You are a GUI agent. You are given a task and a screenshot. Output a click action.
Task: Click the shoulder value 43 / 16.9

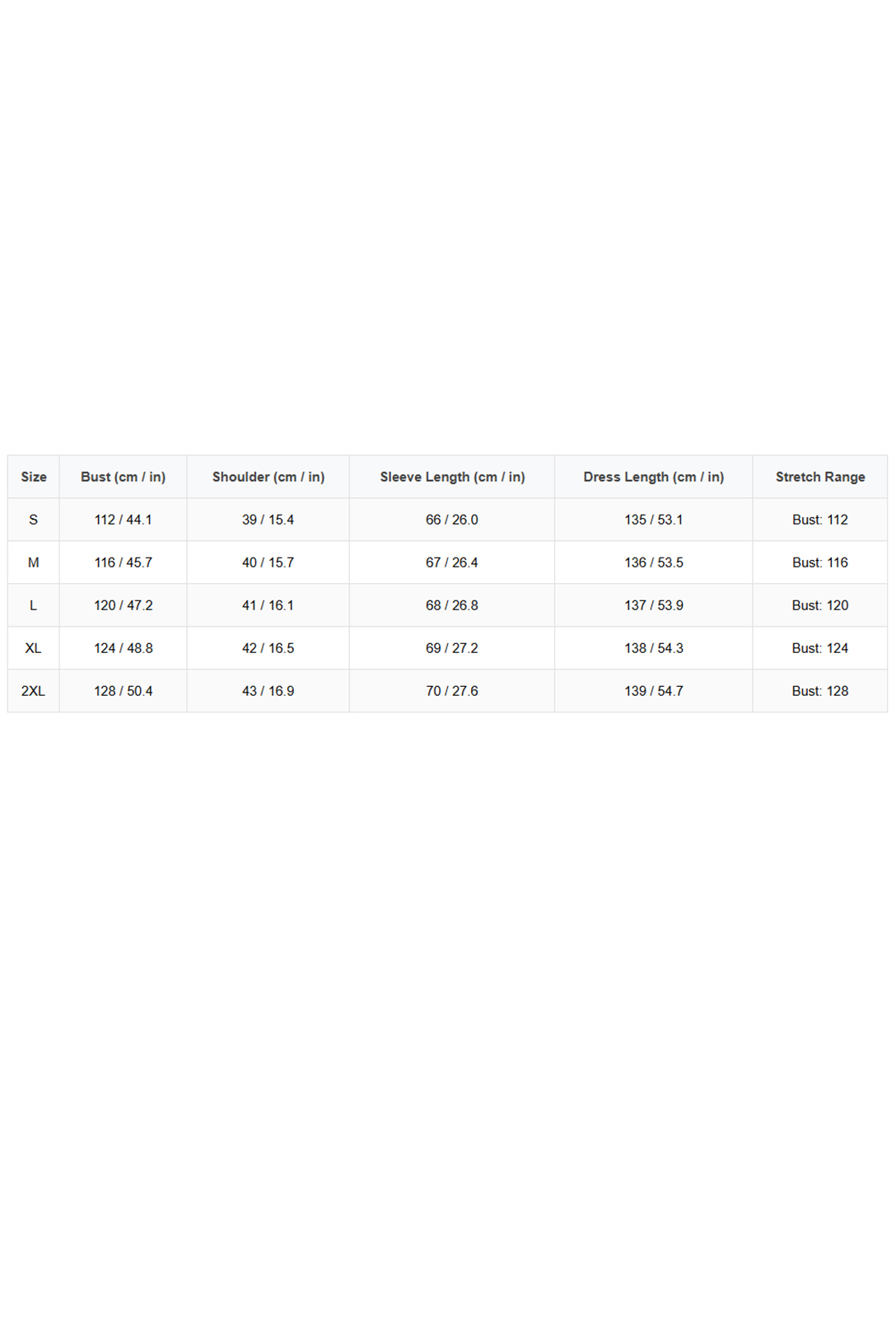(x=268, y=691)
